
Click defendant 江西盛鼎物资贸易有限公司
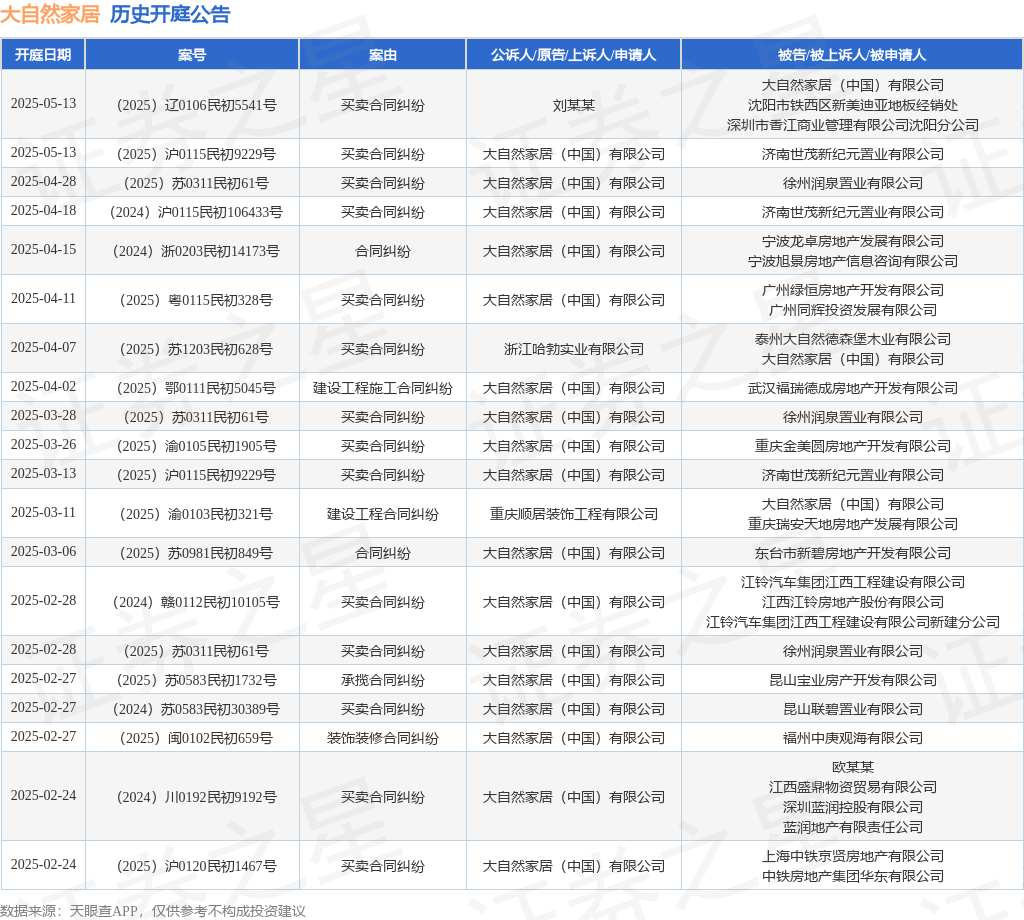pos(852,787)
